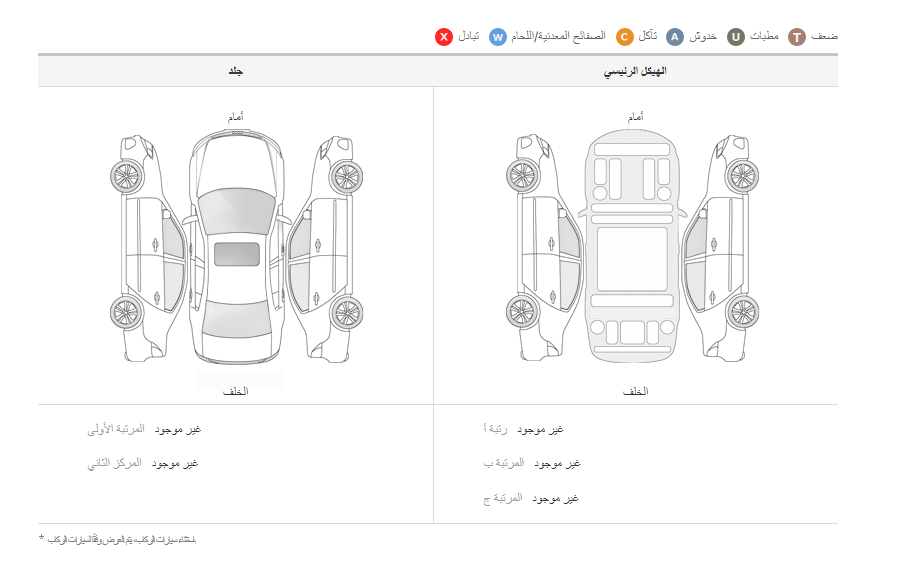
Task: Select the الهيكل الرئيسي column header
Action: 636,72
